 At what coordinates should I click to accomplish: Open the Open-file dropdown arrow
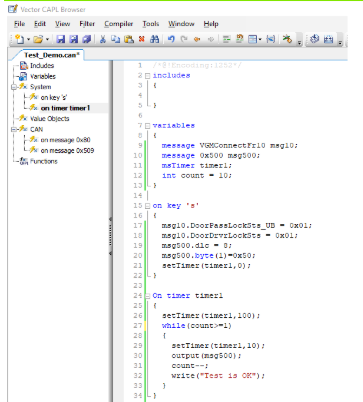click(x=47, y=40)
